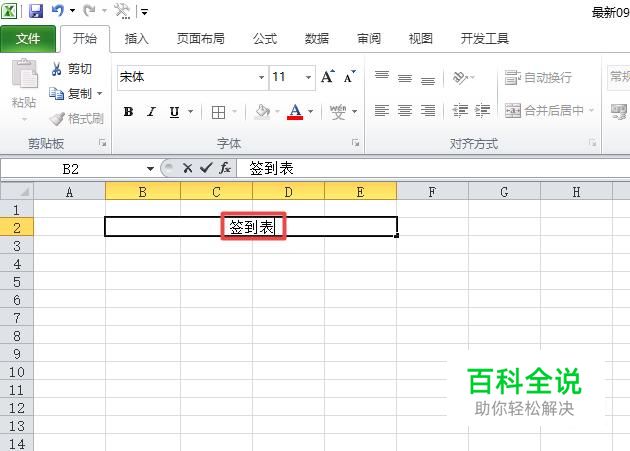The height and width of the screenshot is (451, 630).
Task: Click the Paste (粘贴) clipboard icon
Action: coord(24,74)
